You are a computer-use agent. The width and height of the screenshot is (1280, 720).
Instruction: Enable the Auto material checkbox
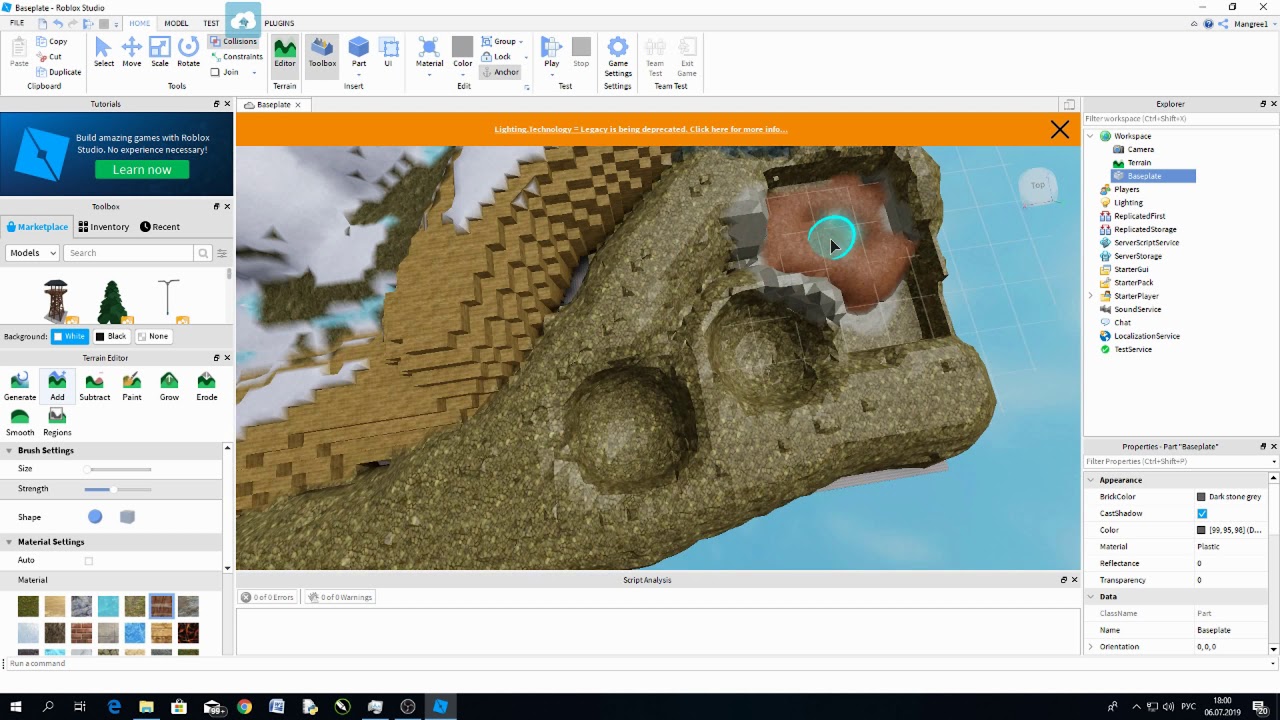pyautogui.click(x=89, y=561)
